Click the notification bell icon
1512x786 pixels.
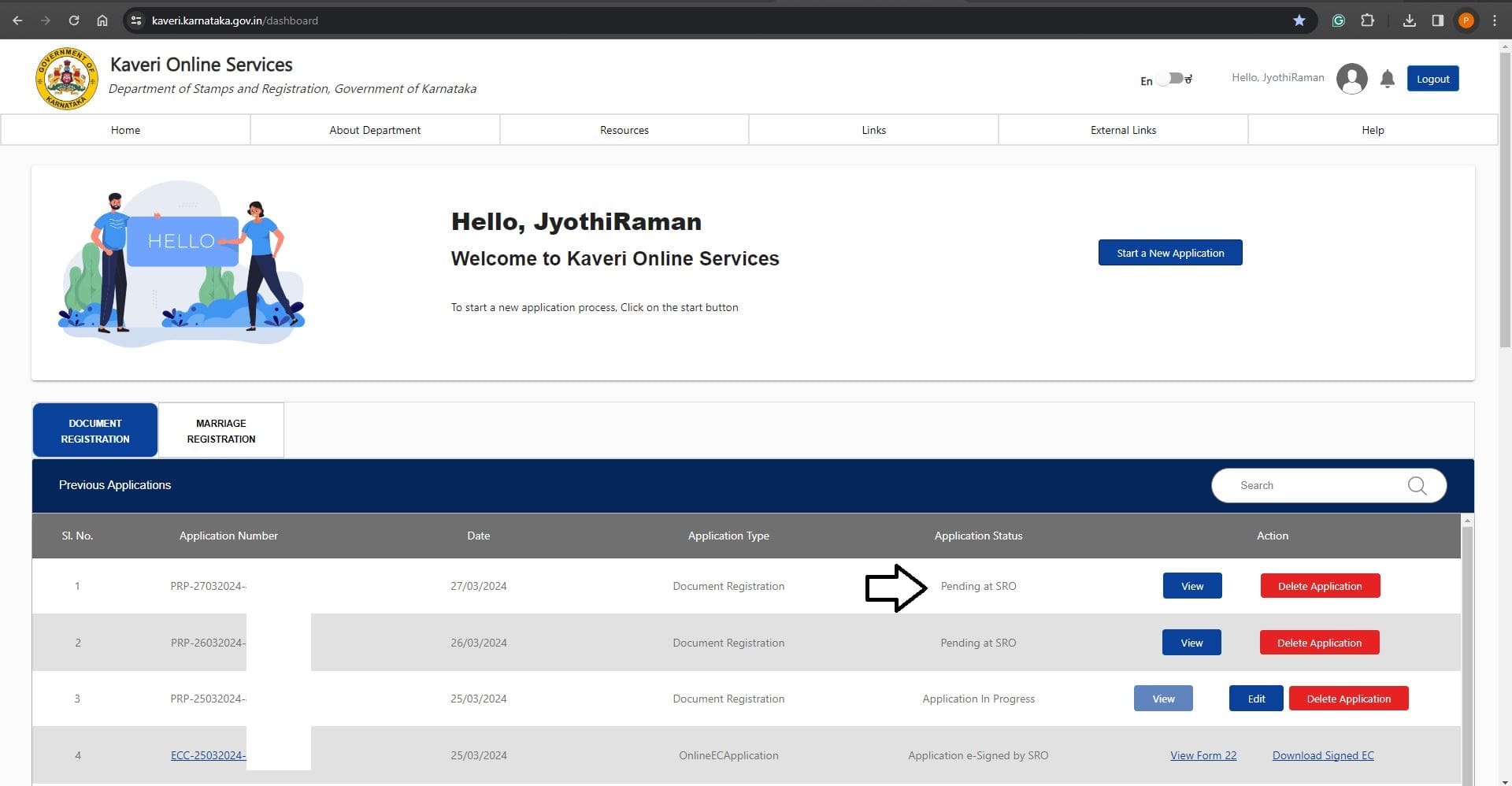[x=1387, y=79]
